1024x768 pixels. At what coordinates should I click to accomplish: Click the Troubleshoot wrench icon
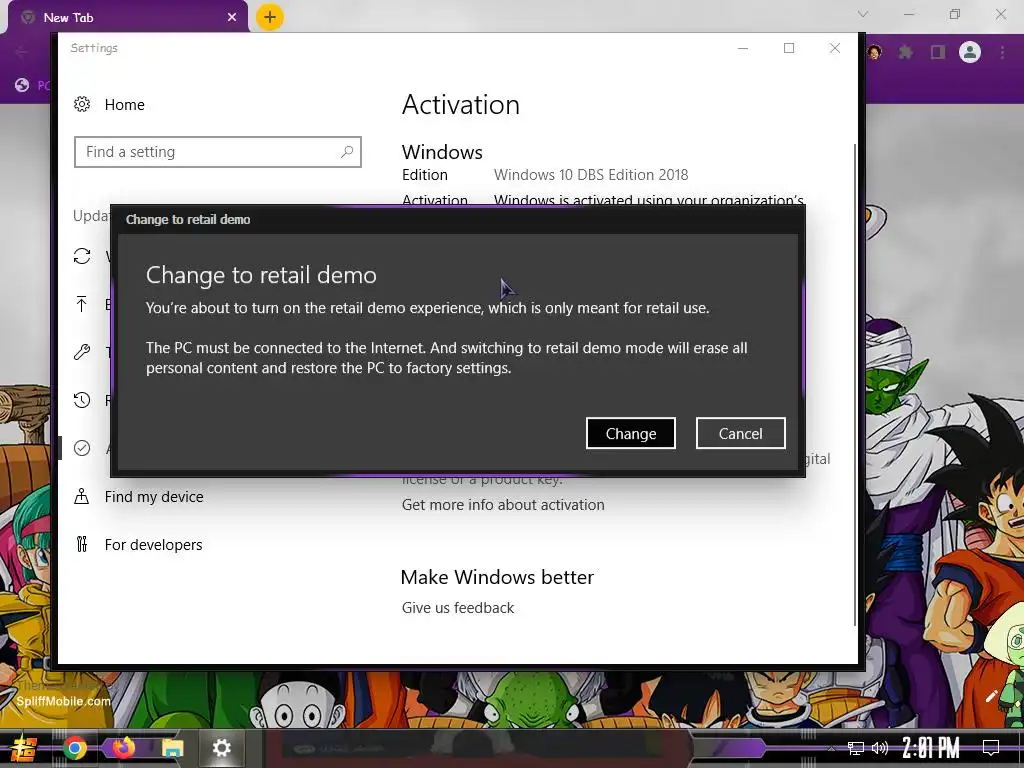point(82,352)
